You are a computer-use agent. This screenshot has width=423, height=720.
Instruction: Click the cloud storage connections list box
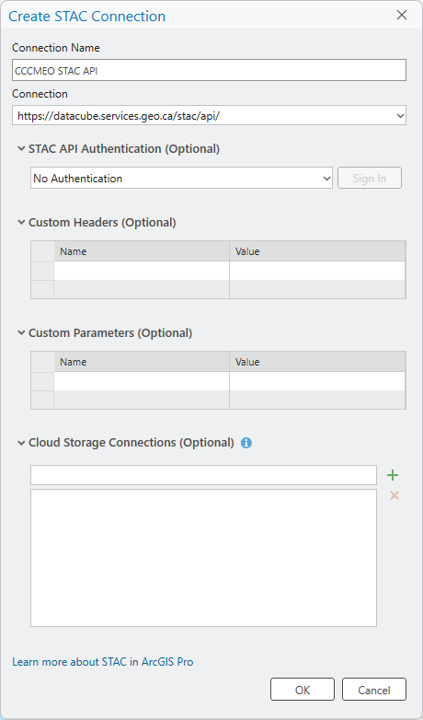coord(203,557)
